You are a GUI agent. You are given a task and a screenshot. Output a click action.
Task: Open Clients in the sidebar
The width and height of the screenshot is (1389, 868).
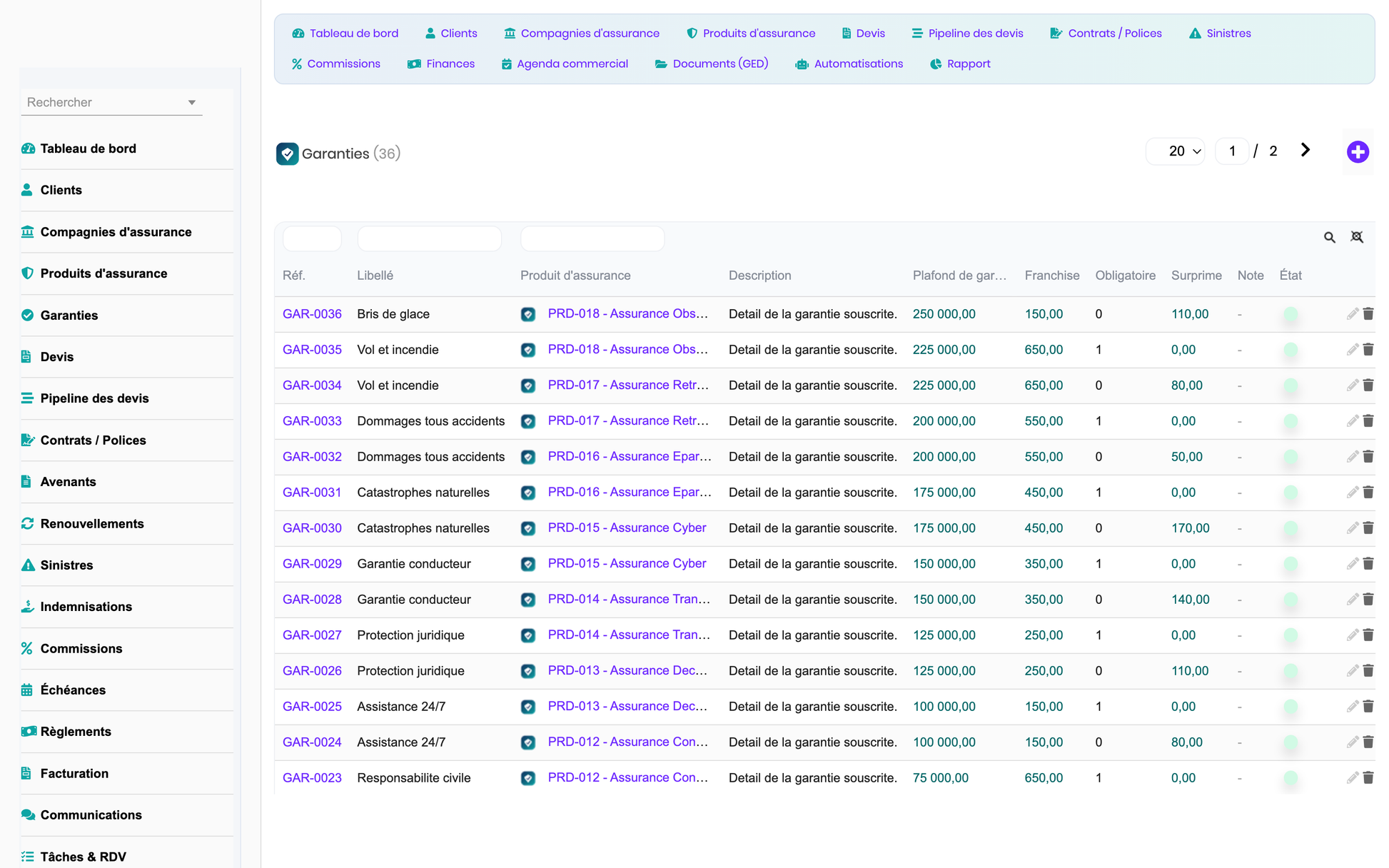[61, 190]
